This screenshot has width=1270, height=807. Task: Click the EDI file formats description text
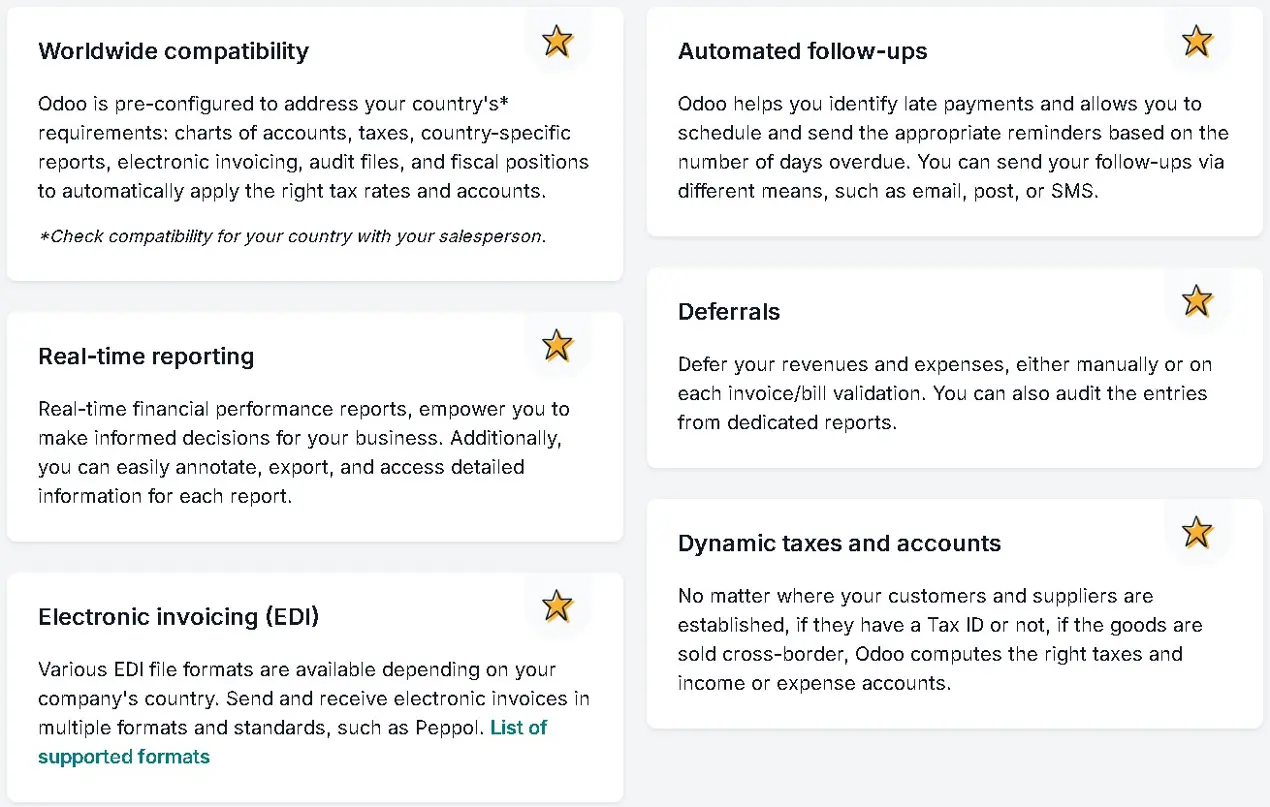click(314, 698)
